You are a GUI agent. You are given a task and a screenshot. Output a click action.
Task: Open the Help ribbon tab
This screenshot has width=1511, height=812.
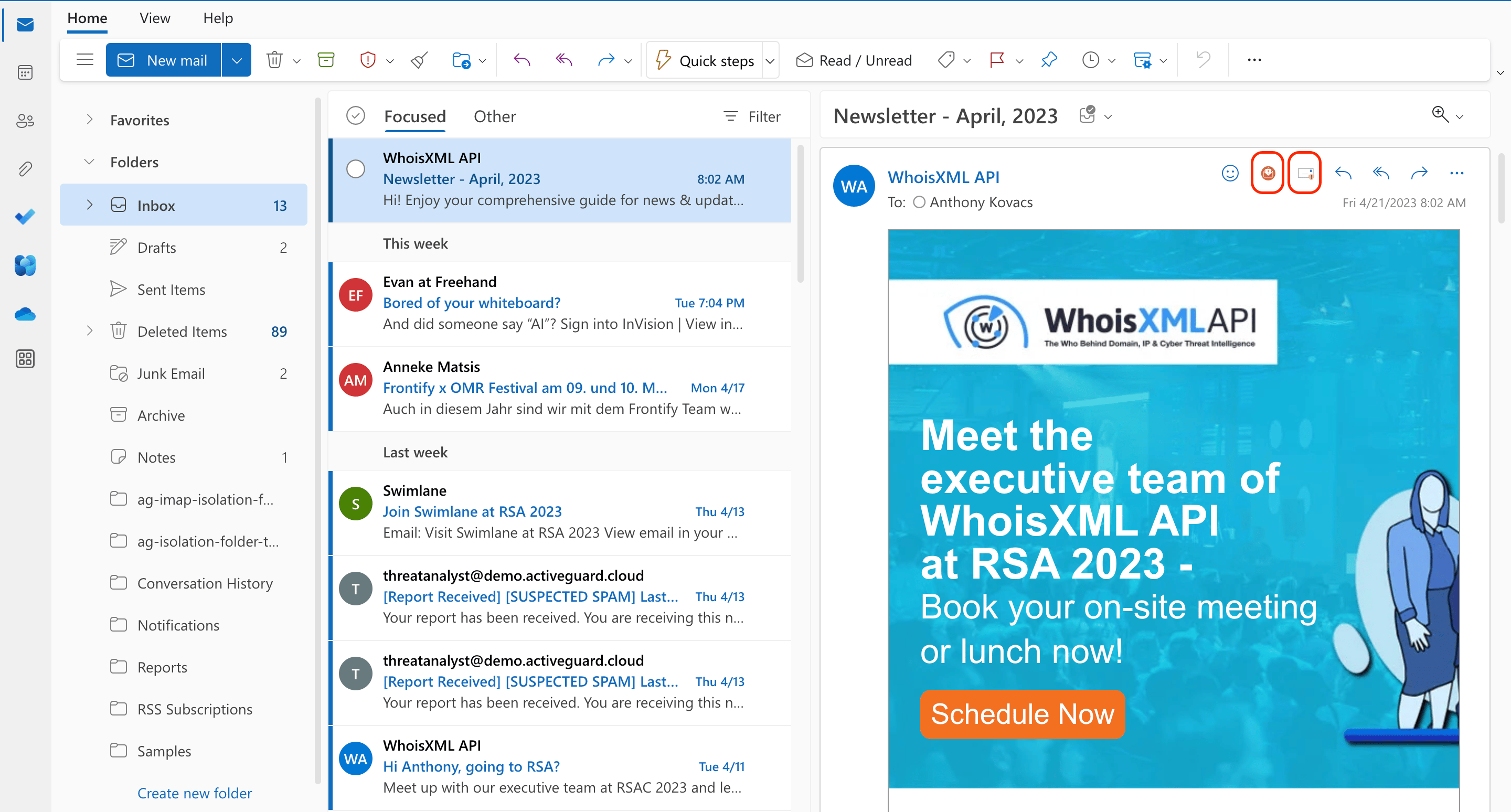tap(218, 18)
